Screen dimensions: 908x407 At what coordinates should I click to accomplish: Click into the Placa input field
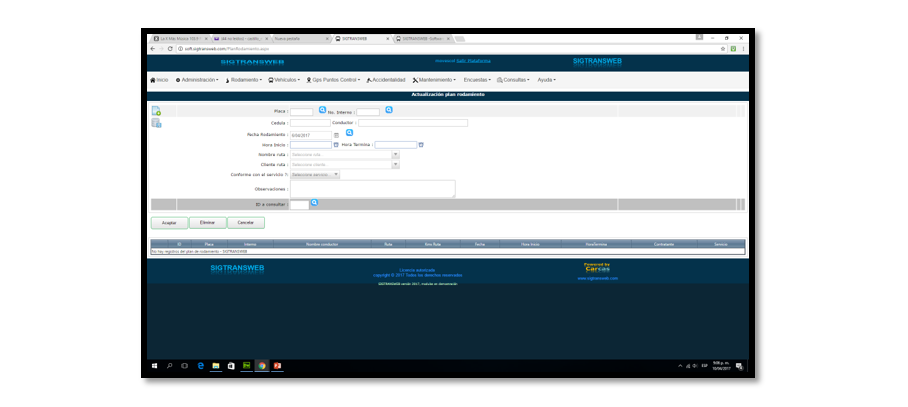(301, 112)
